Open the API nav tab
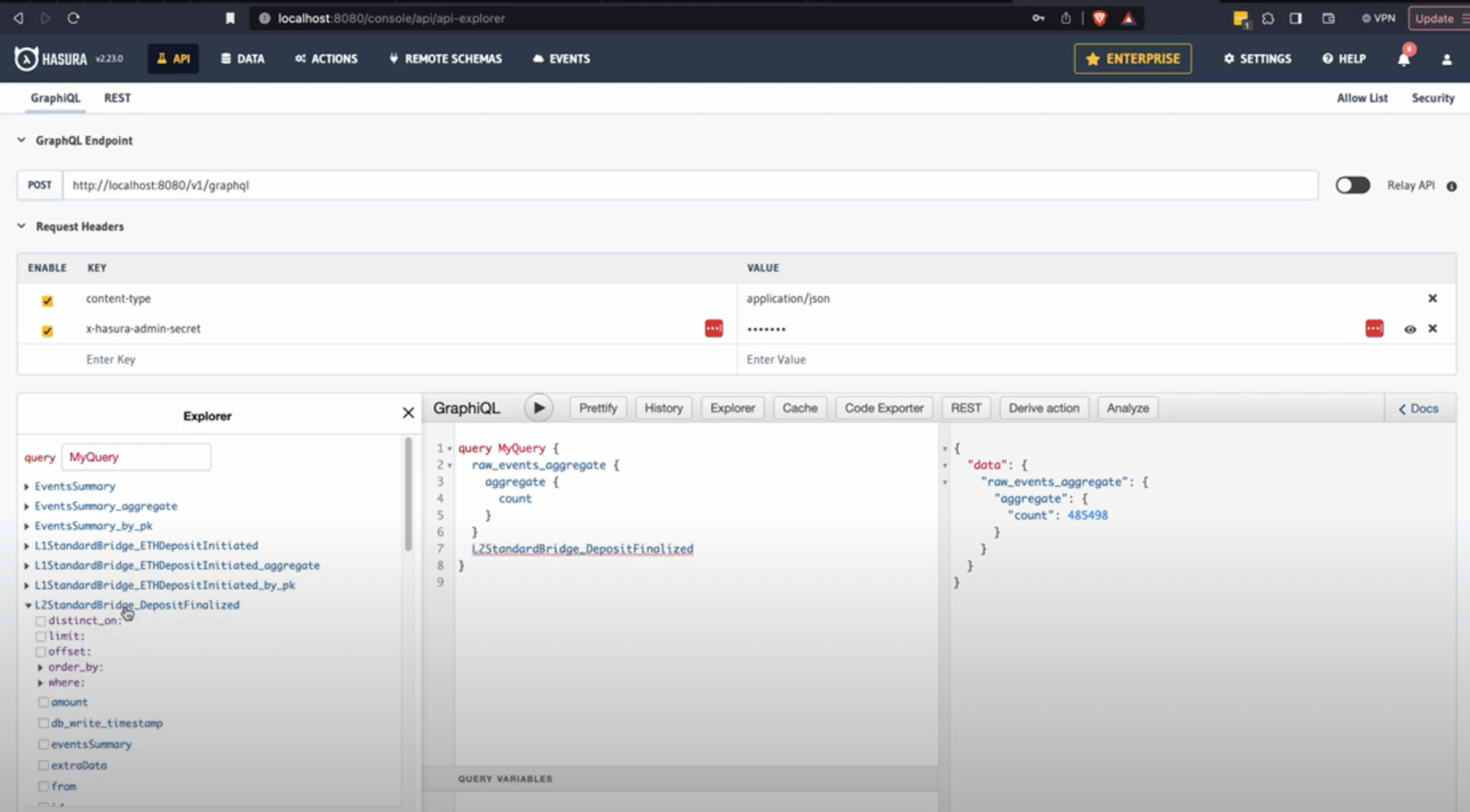 pyautogui.click(x=173, y=59)
